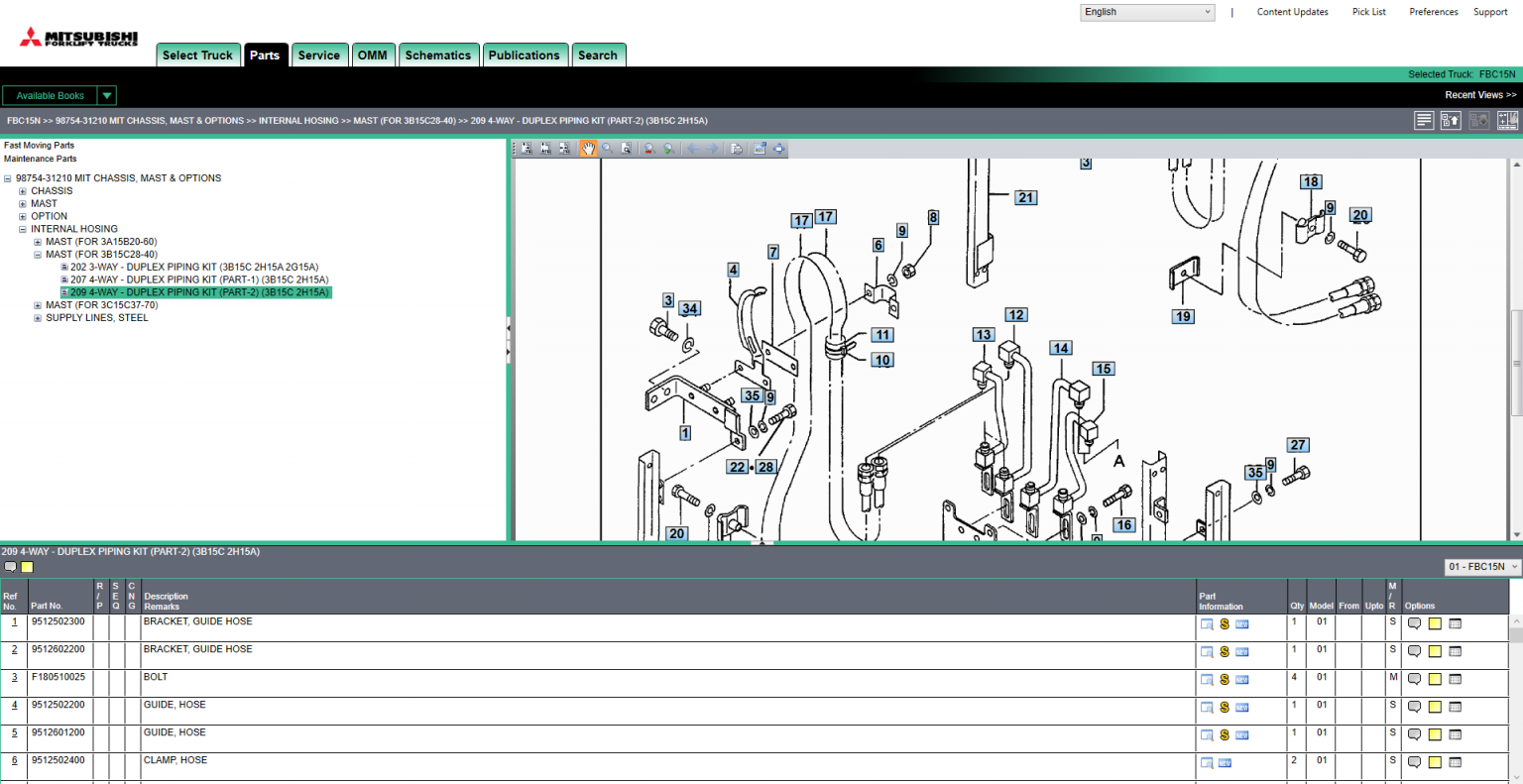Open the diagram in a new window icon
This screenshot has width=1523, height=784.
[x=760, y=149]
